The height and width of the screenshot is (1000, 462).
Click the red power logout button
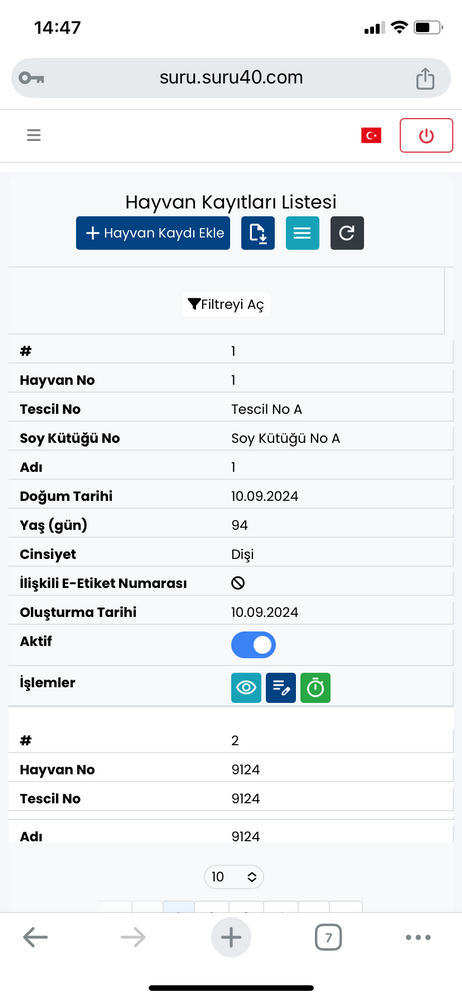tap(426, 135)
